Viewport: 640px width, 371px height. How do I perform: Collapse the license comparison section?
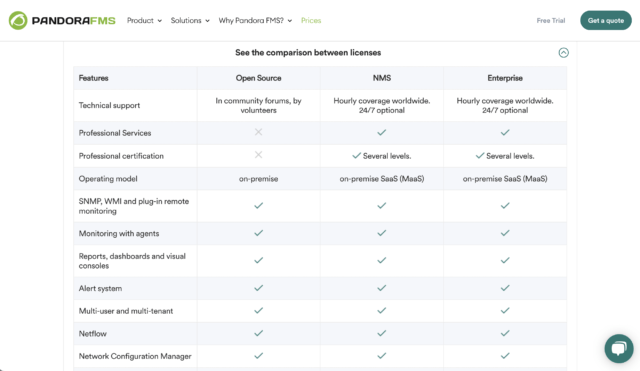563,53
